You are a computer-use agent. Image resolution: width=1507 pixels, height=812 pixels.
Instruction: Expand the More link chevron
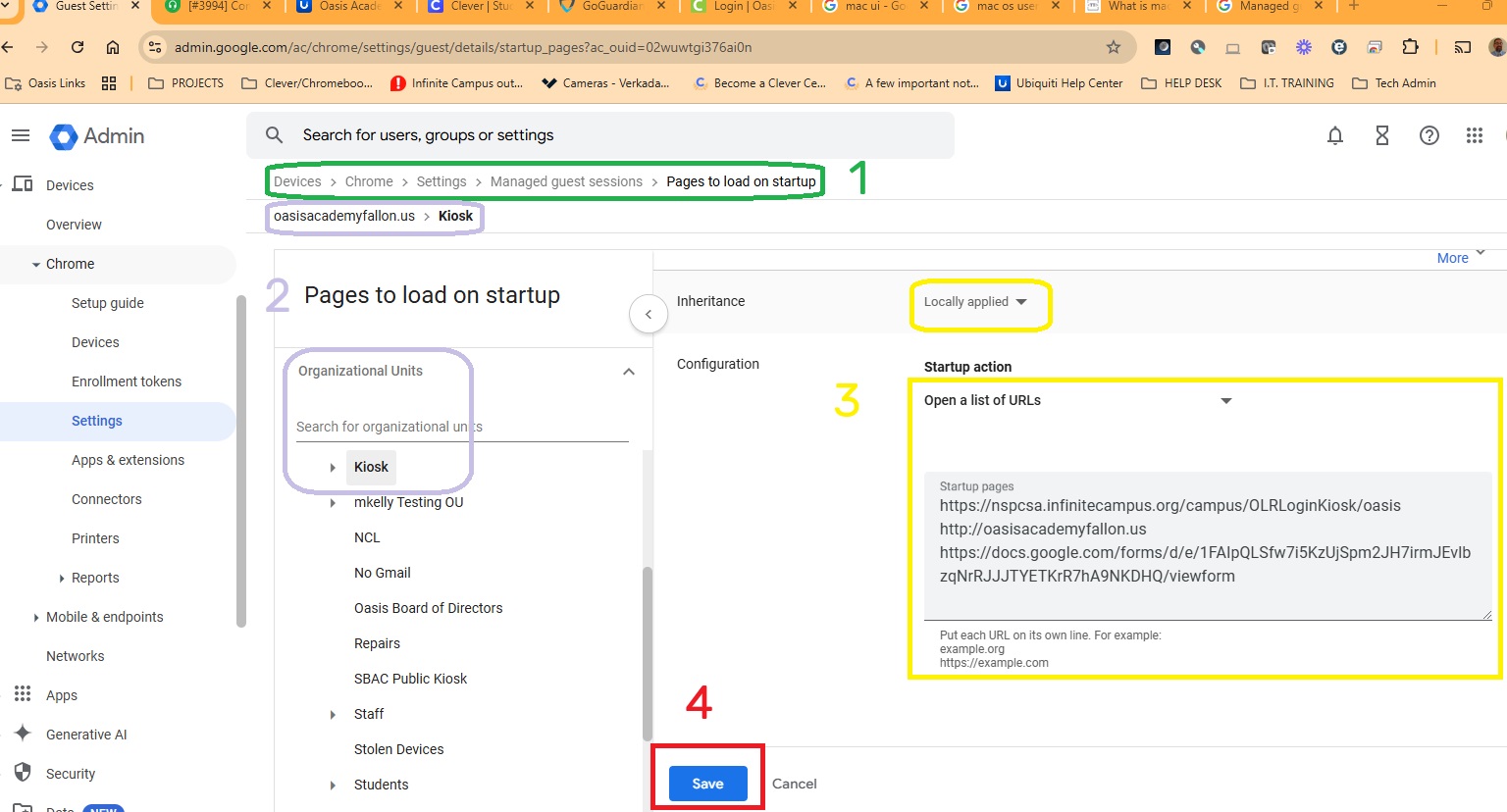pos(1481,253)
